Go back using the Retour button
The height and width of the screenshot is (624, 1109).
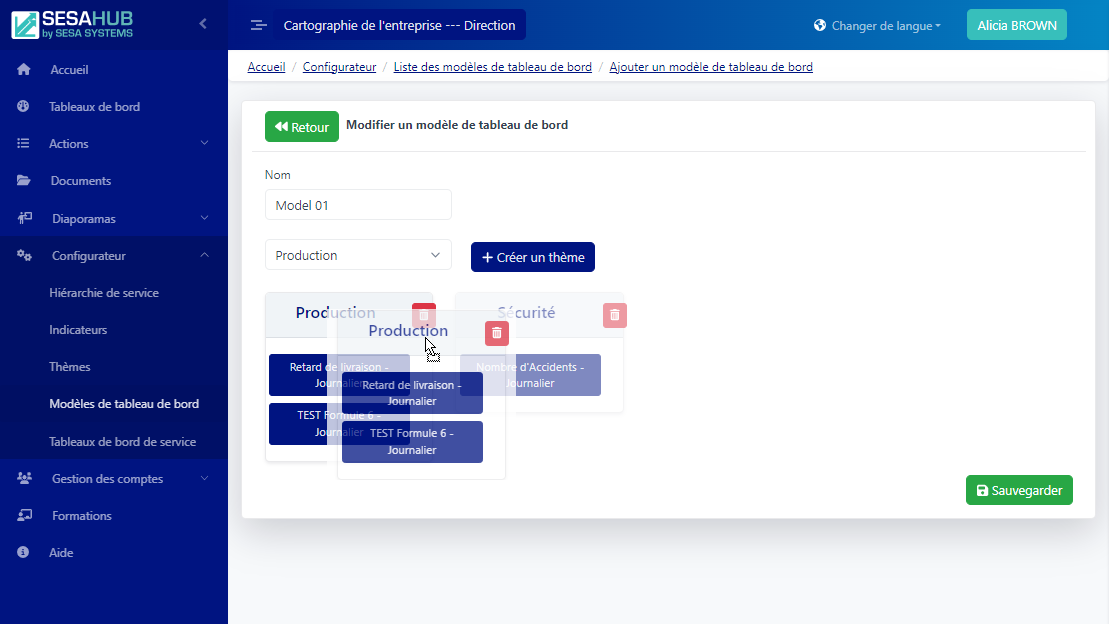(x=301, y=127)
